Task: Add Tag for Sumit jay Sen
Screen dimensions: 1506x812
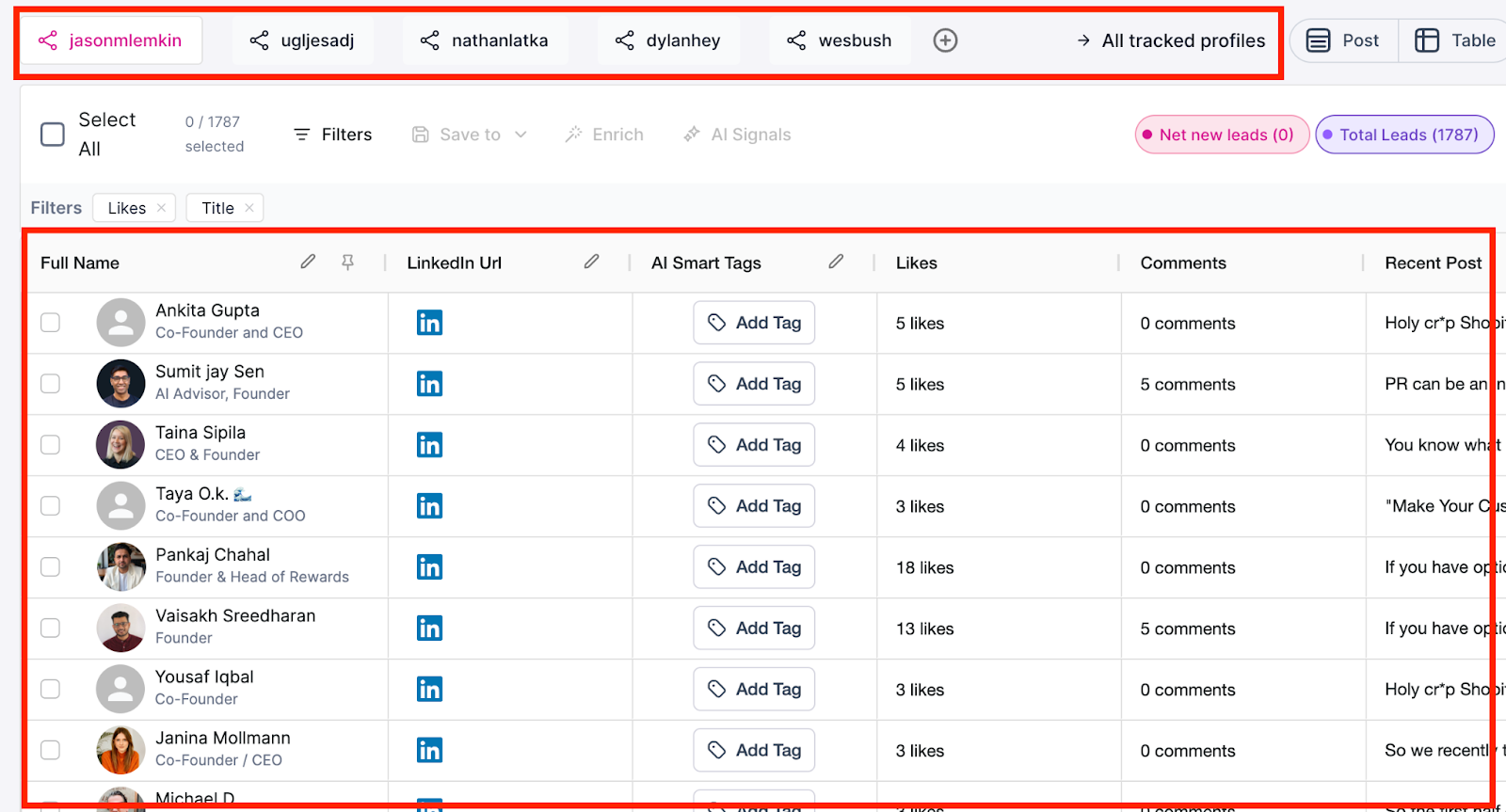Action: point(754,384)
